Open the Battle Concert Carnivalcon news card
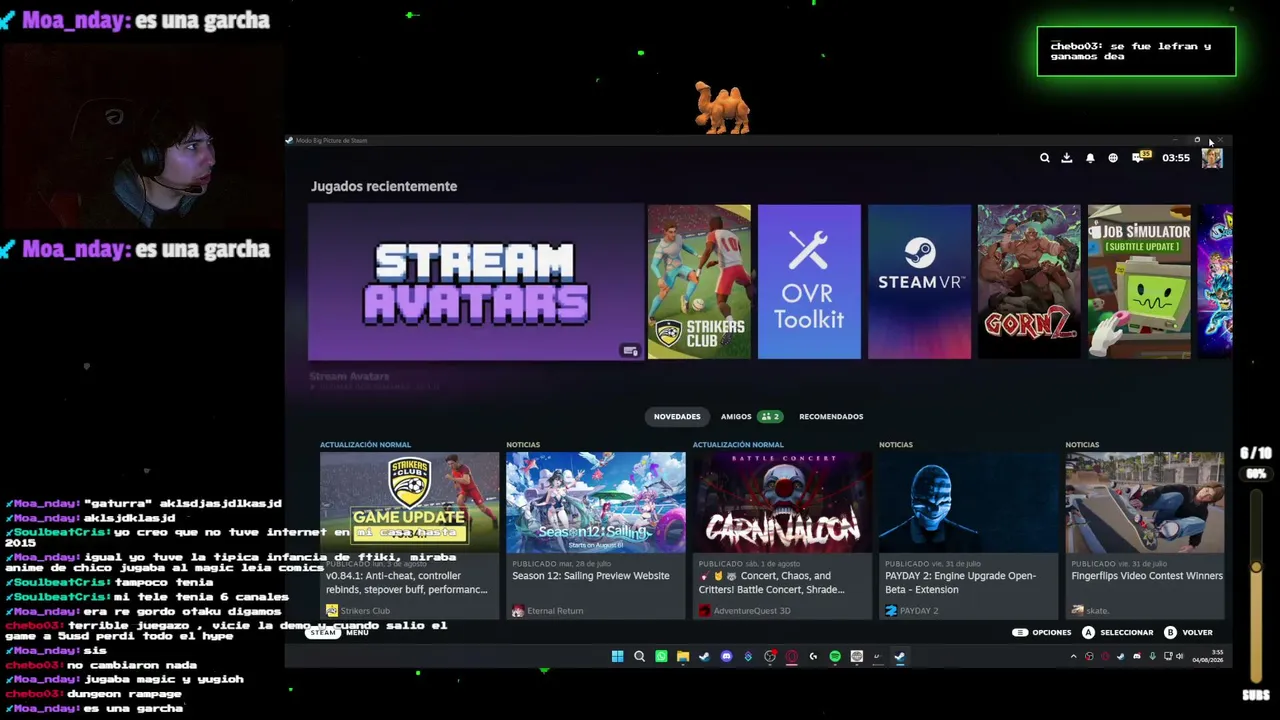Viewport: 1280px width, 720px height. [x=782, y=536]
